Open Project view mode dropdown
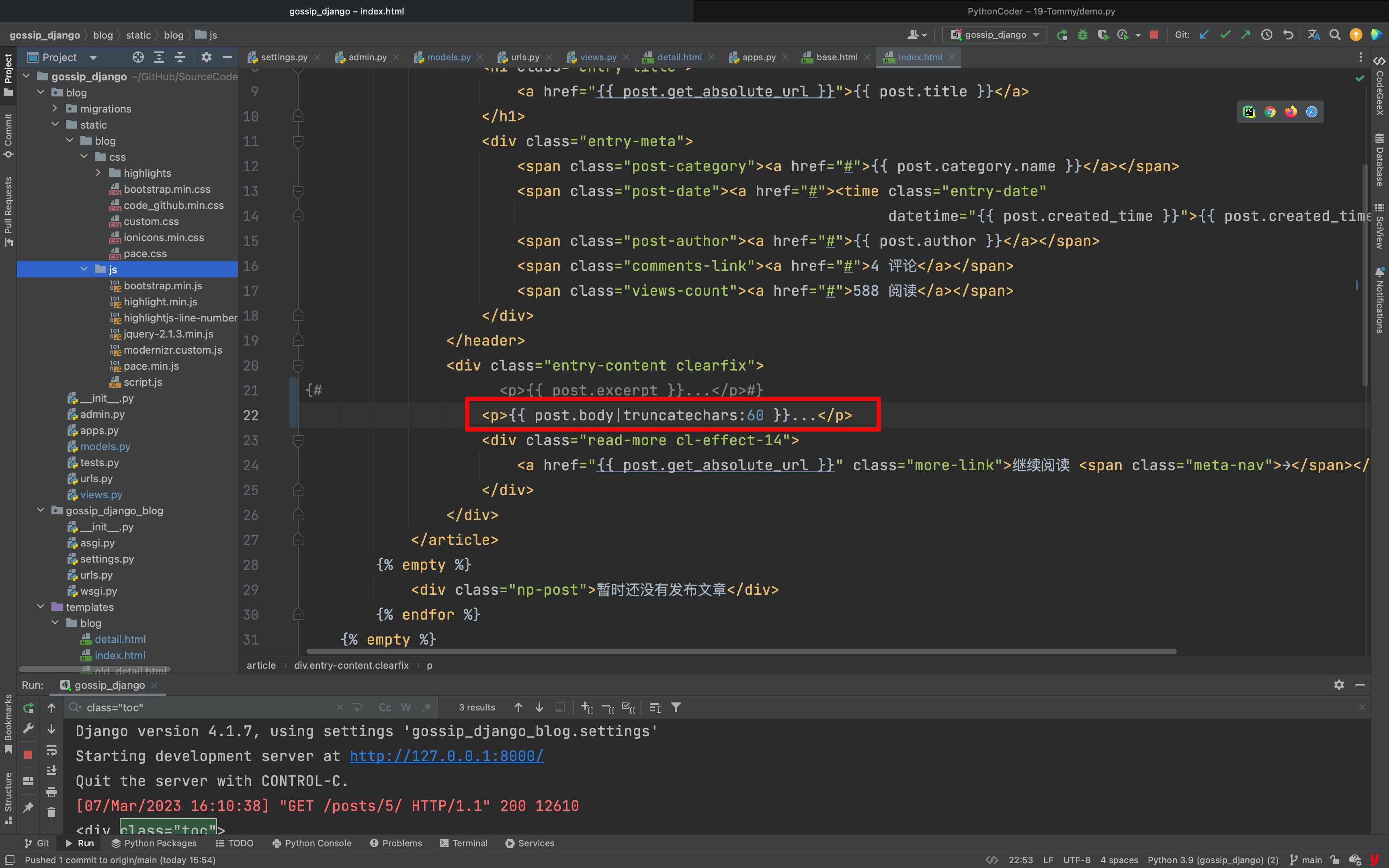This screenshot has width=1389, height=868. point(93,57)
